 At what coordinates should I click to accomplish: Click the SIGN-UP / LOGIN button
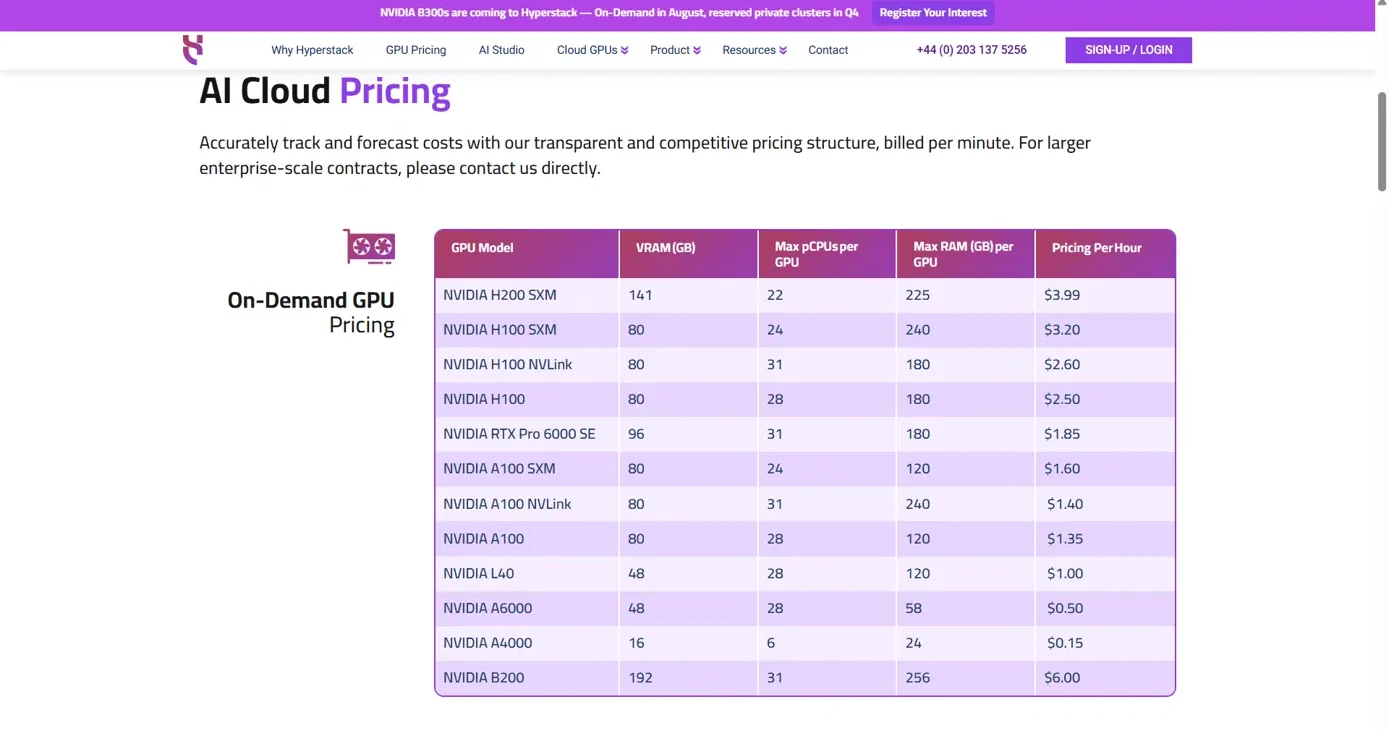(1128, 50)
